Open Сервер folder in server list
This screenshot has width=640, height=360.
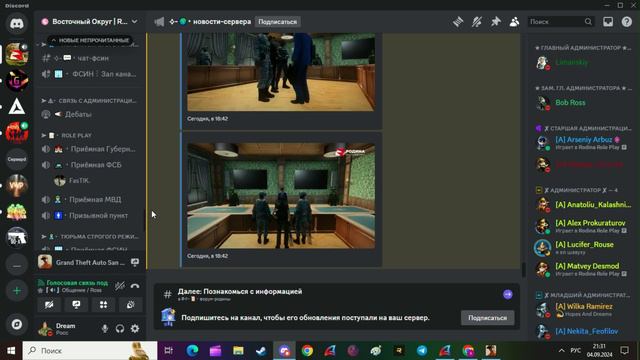click(x=17, y=159)
